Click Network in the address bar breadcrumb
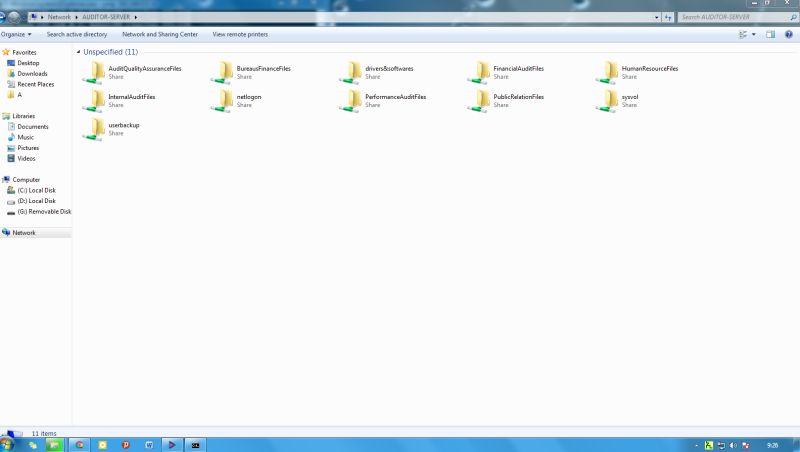Screen dimensions: 800x452 [59, 17]
